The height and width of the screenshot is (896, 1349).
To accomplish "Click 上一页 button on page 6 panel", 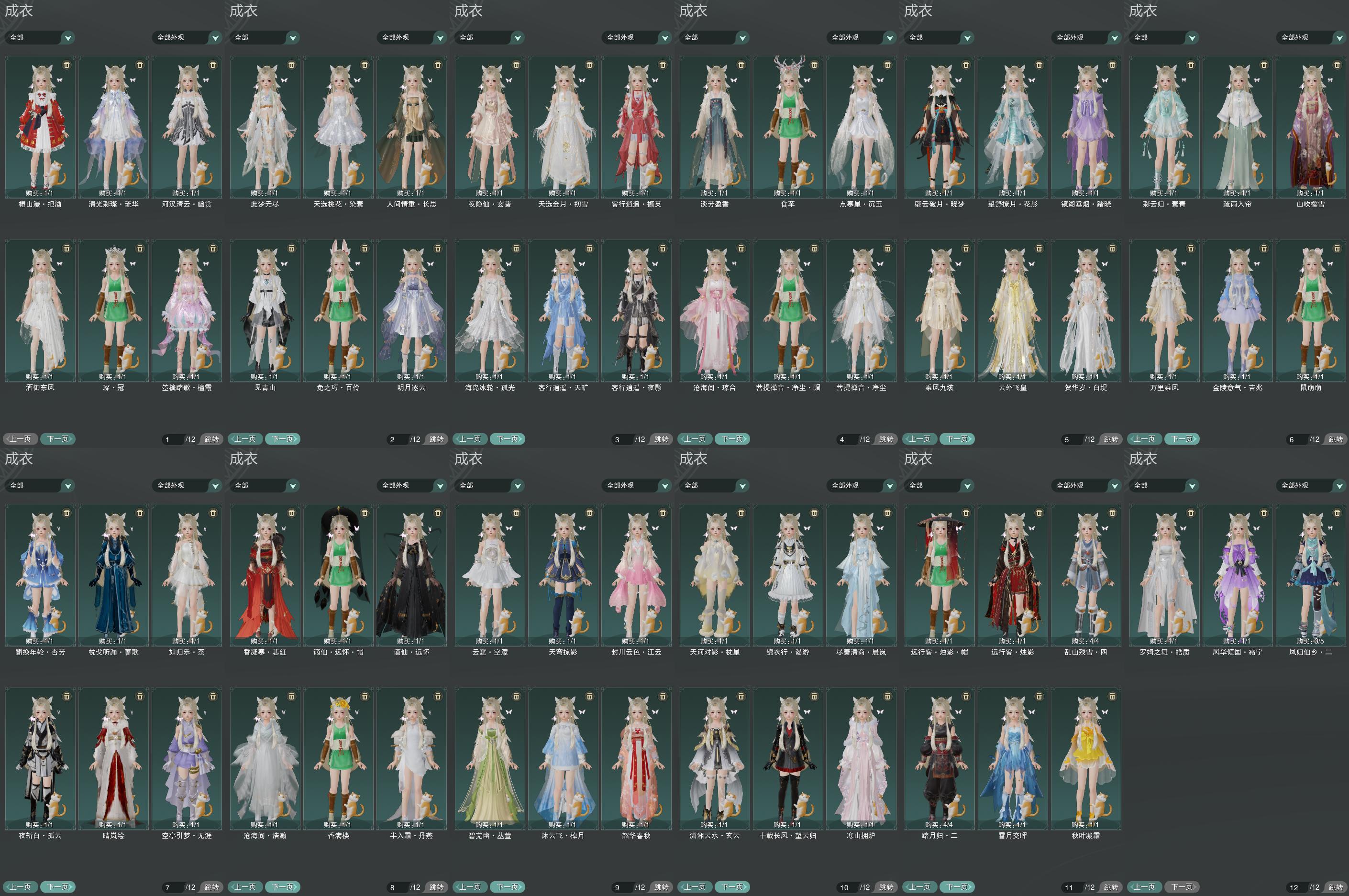I will (x=1144, y=439).
